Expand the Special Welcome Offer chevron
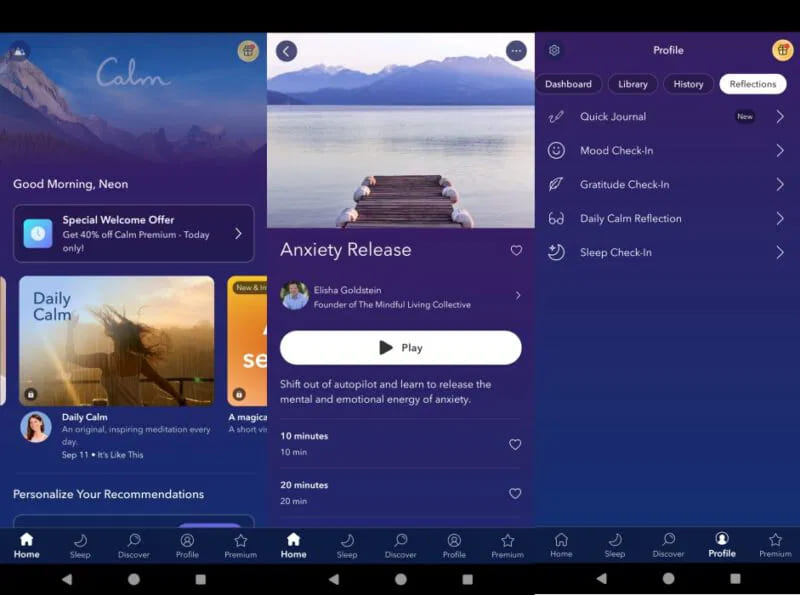 (238, 234)
